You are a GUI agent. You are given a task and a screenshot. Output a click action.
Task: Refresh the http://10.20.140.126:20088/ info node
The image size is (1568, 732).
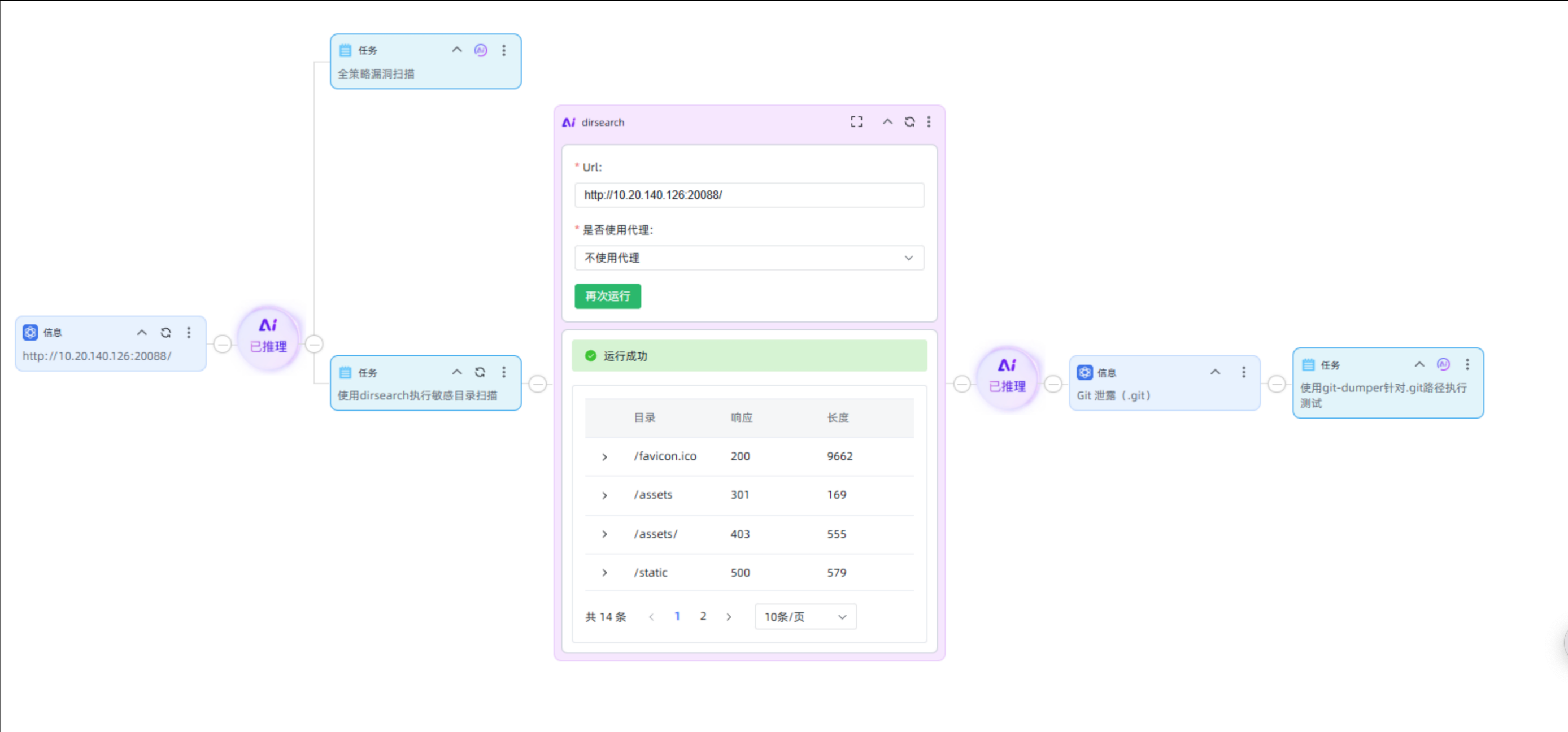[165, 333]
